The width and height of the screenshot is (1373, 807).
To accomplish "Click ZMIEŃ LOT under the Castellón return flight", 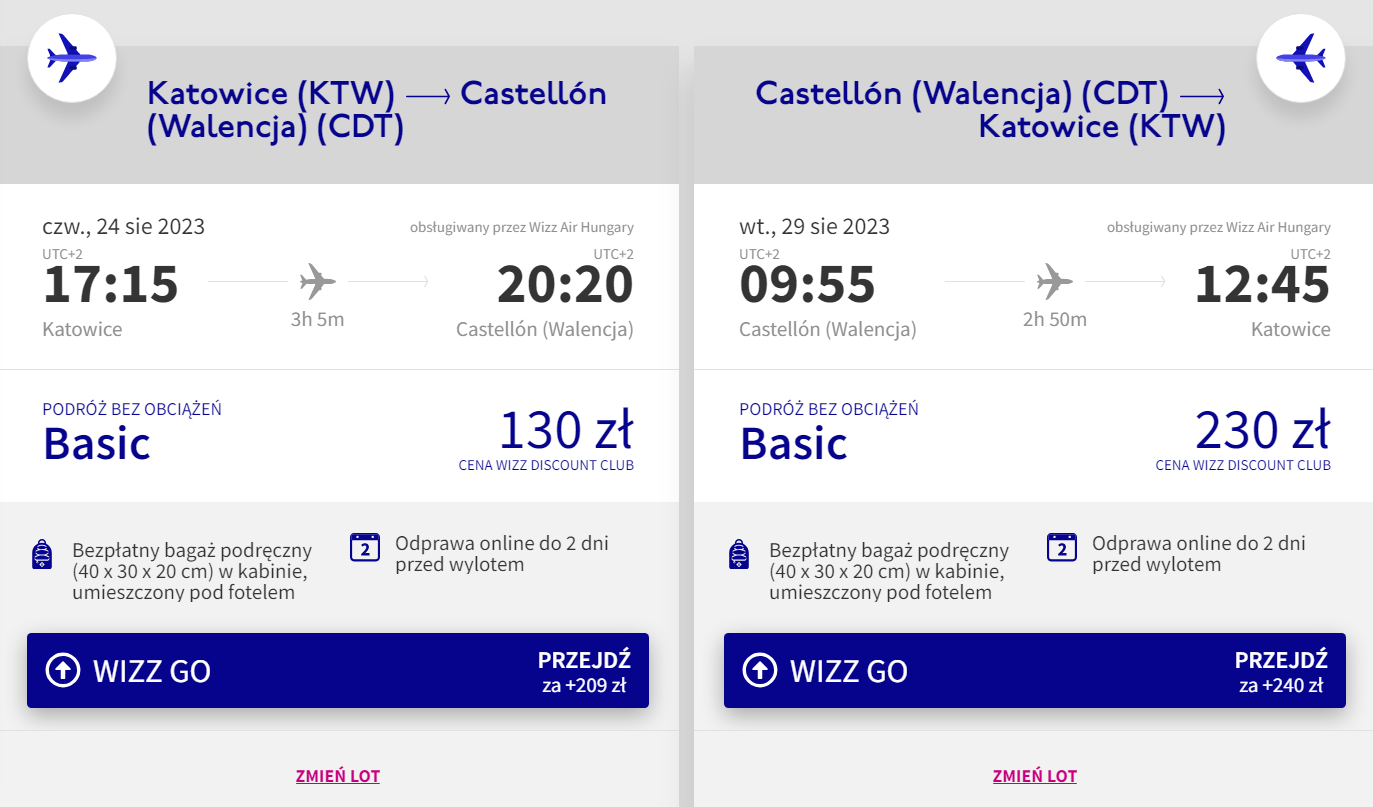I will point(1034,776).
